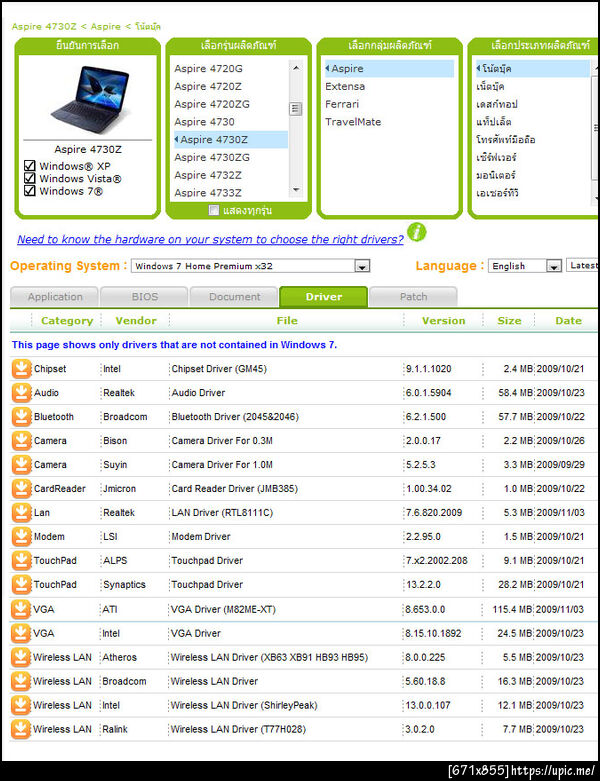
Task: Select เซิร์ฟเวอร์ product type
Action: click(496, 157)
